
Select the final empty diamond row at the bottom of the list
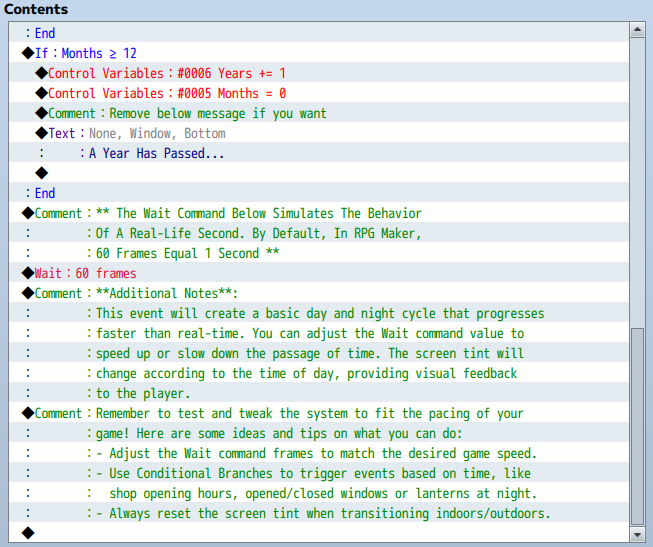(319, 532)
